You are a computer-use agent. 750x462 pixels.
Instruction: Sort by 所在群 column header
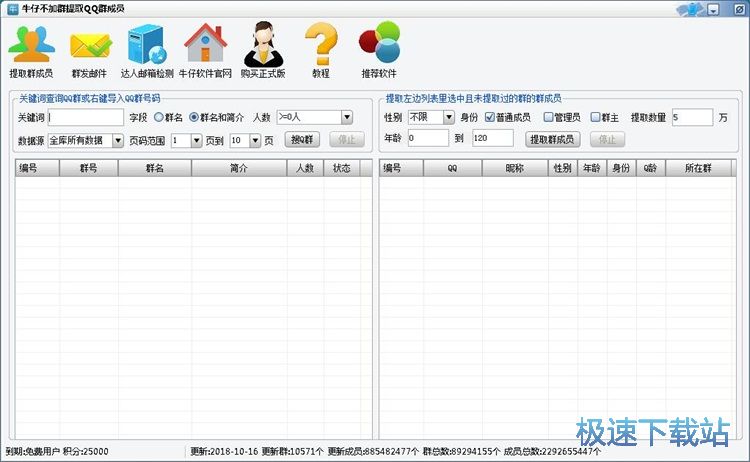click(698, 168)
